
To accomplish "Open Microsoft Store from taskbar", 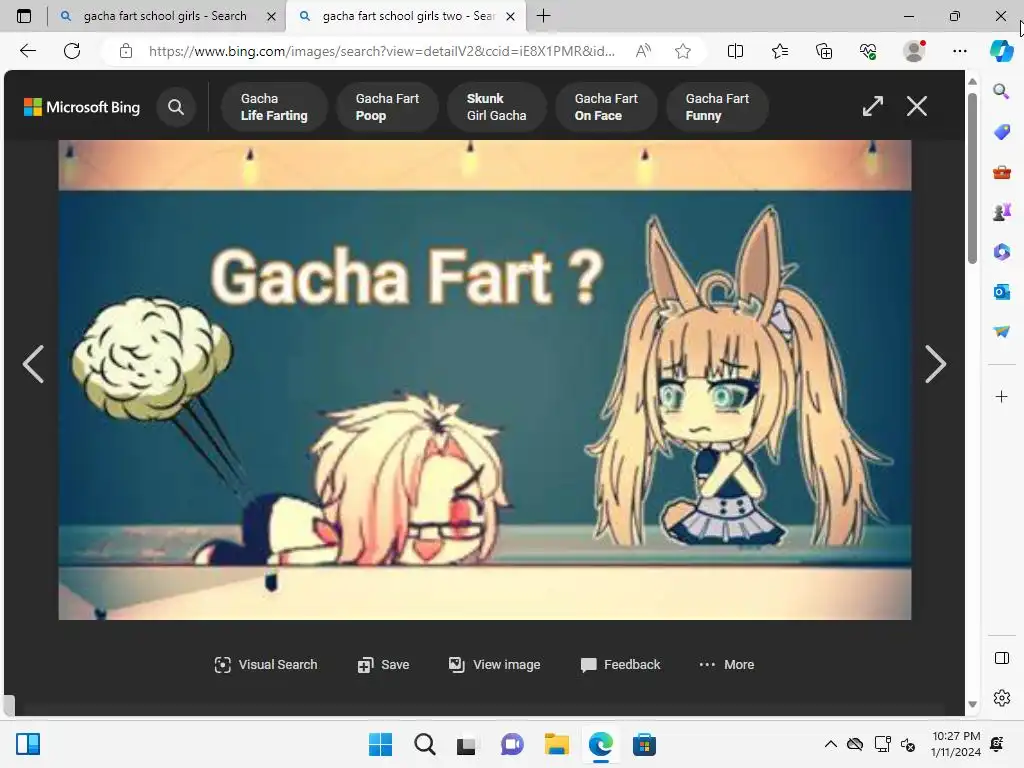I will tap(644, 744).
